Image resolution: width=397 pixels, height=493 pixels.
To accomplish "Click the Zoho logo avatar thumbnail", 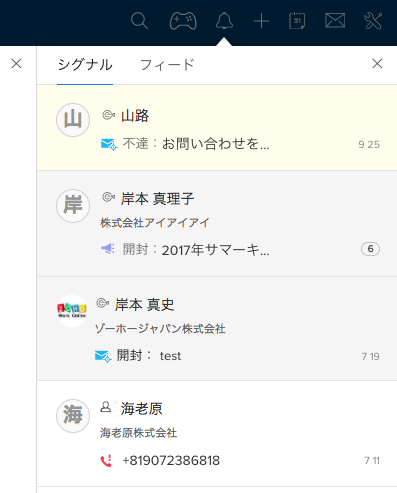I will (72, 311).
